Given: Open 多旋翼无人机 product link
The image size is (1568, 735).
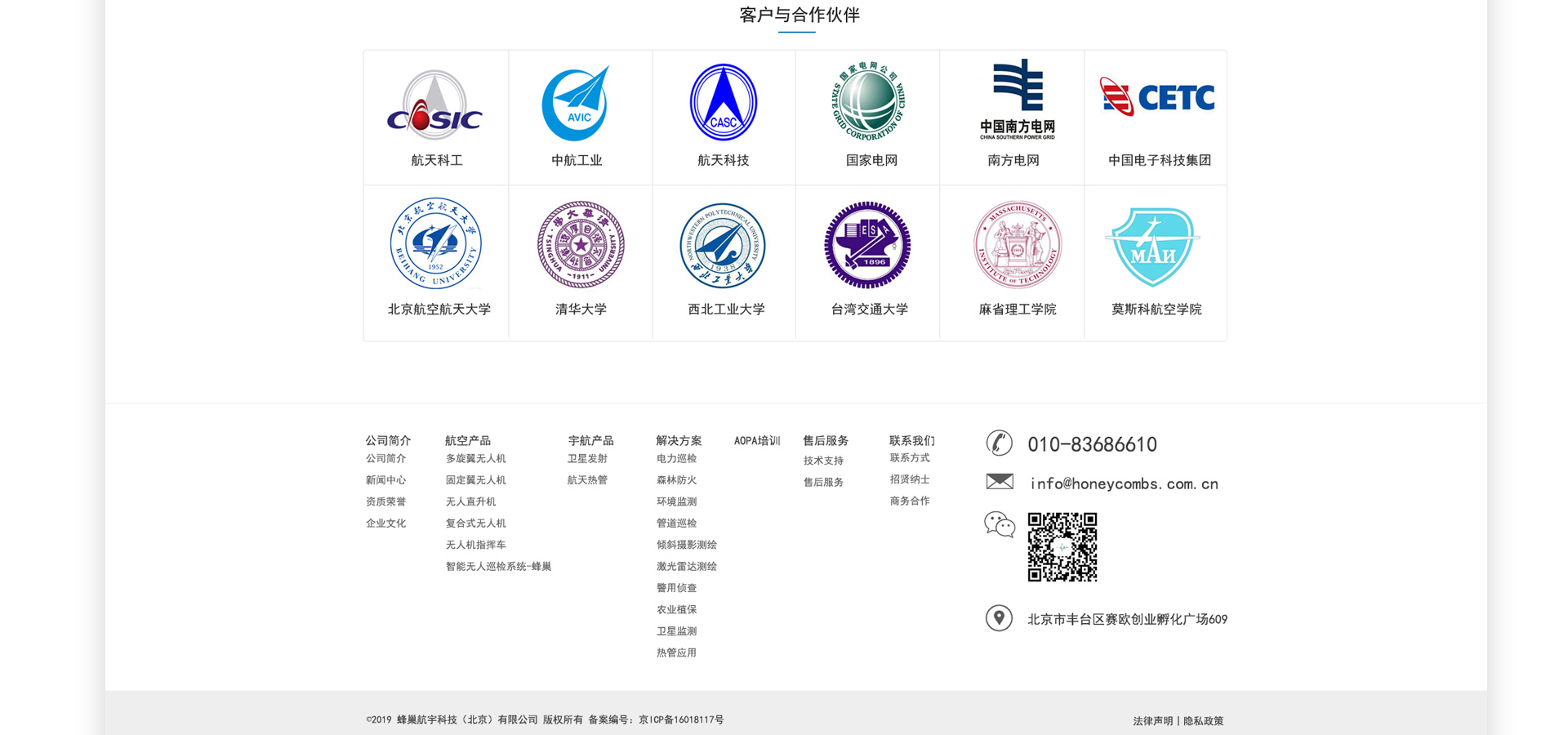Looking at the screenshot, I should coord(475,459).
